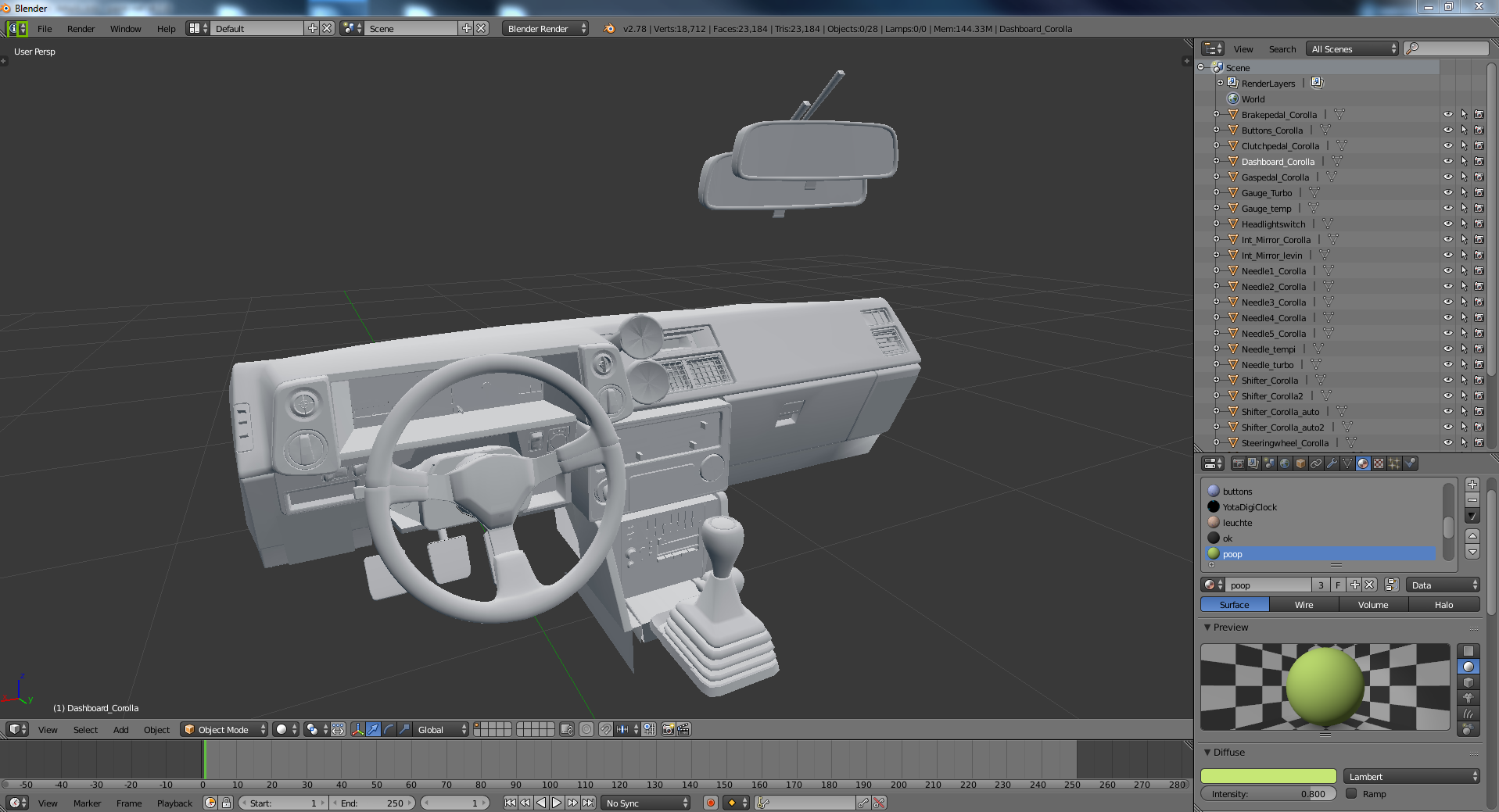Click the OpenGL render image camera icon

coord(668,729)
